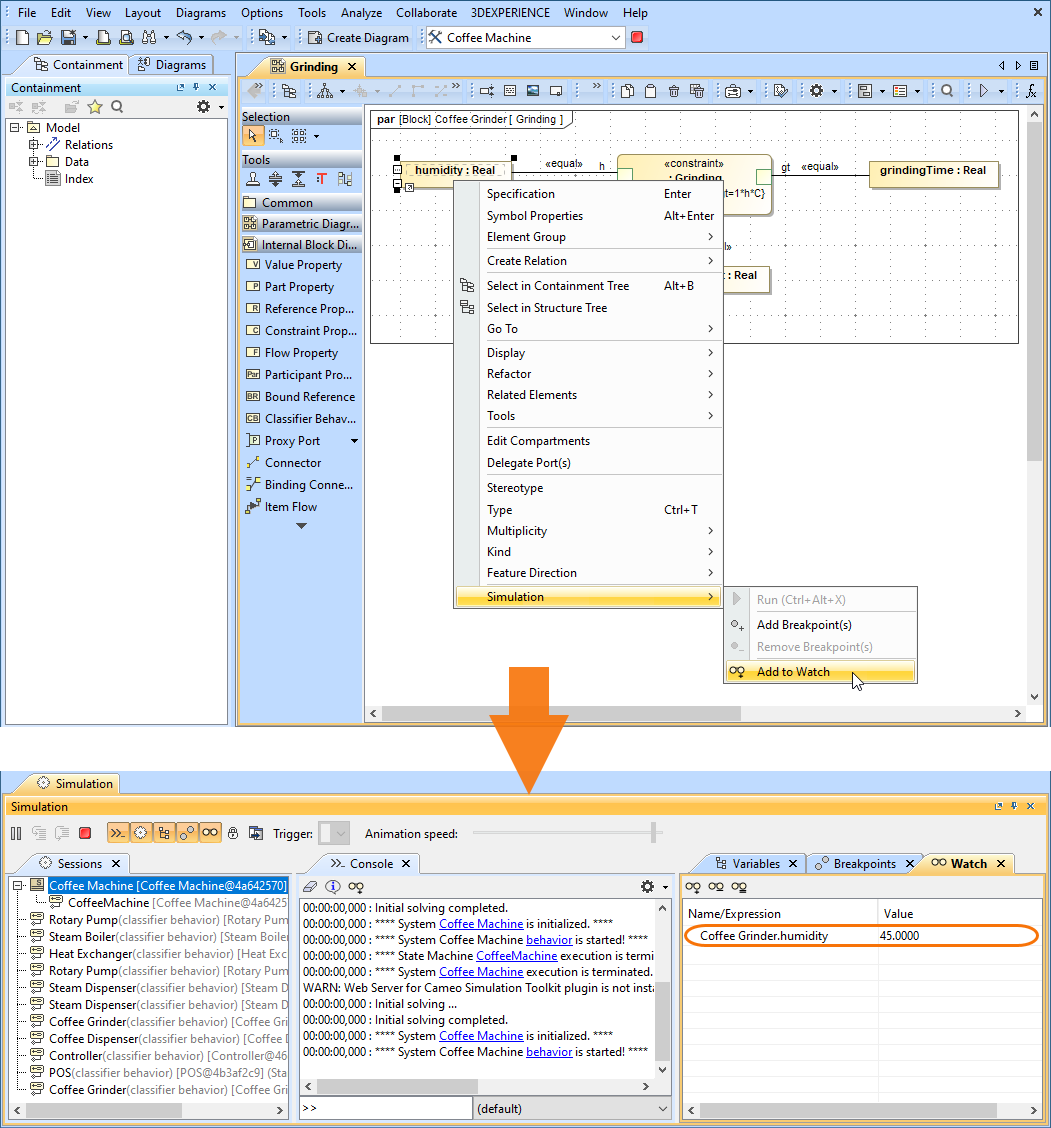Click the Save project icon in main toolbar
Screen dimensions: 1051x1128
[67, 37]
